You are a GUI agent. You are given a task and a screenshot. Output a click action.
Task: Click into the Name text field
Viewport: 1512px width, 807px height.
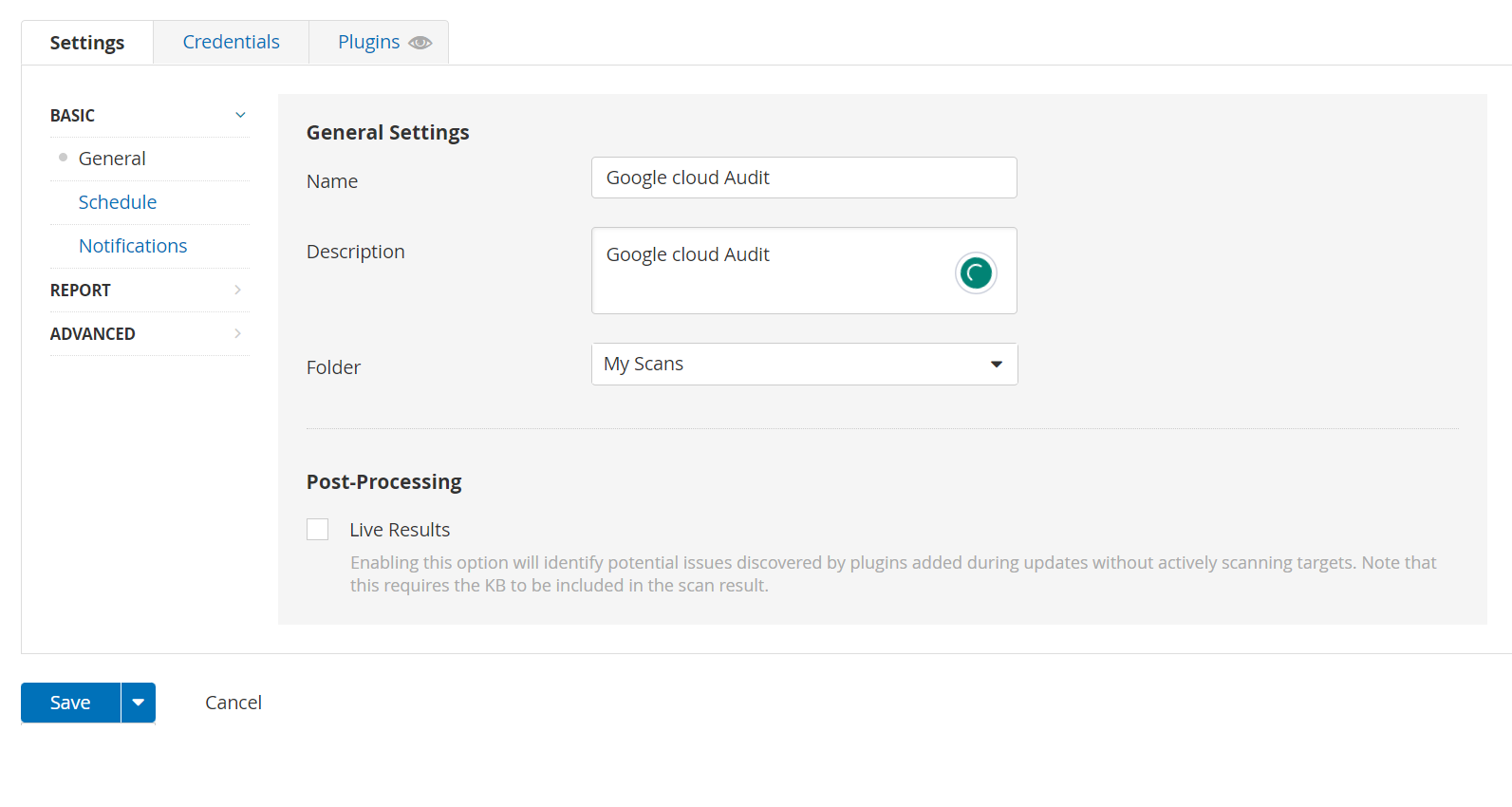pos(803,178)
